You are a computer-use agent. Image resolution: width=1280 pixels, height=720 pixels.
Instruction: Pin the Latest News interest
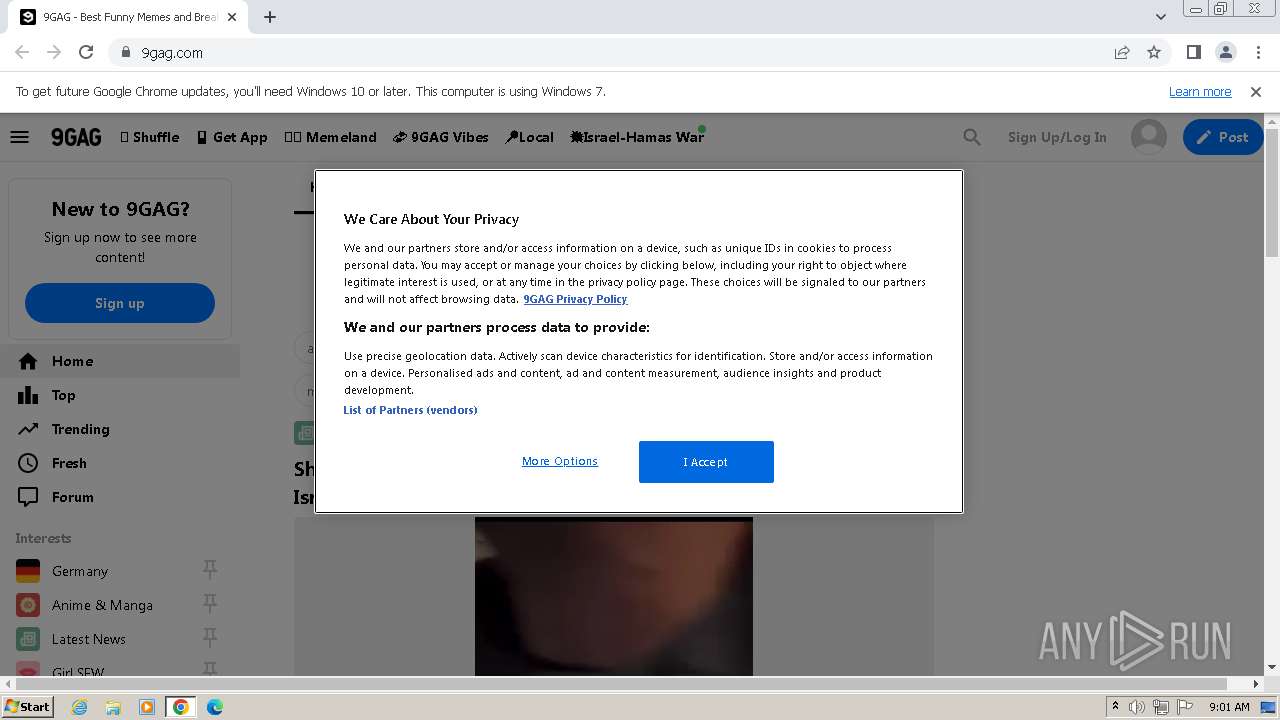210,638
